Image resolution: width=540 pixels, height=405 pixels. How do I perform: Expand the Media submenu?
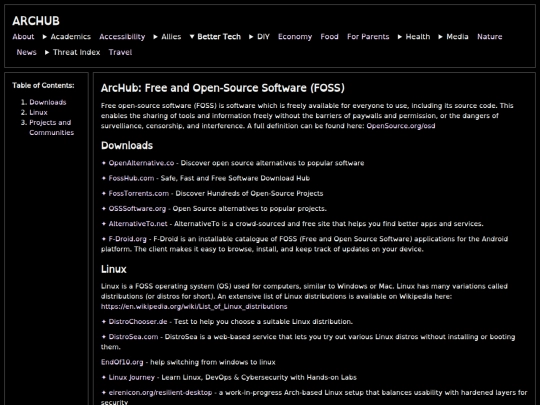(454, 37)
